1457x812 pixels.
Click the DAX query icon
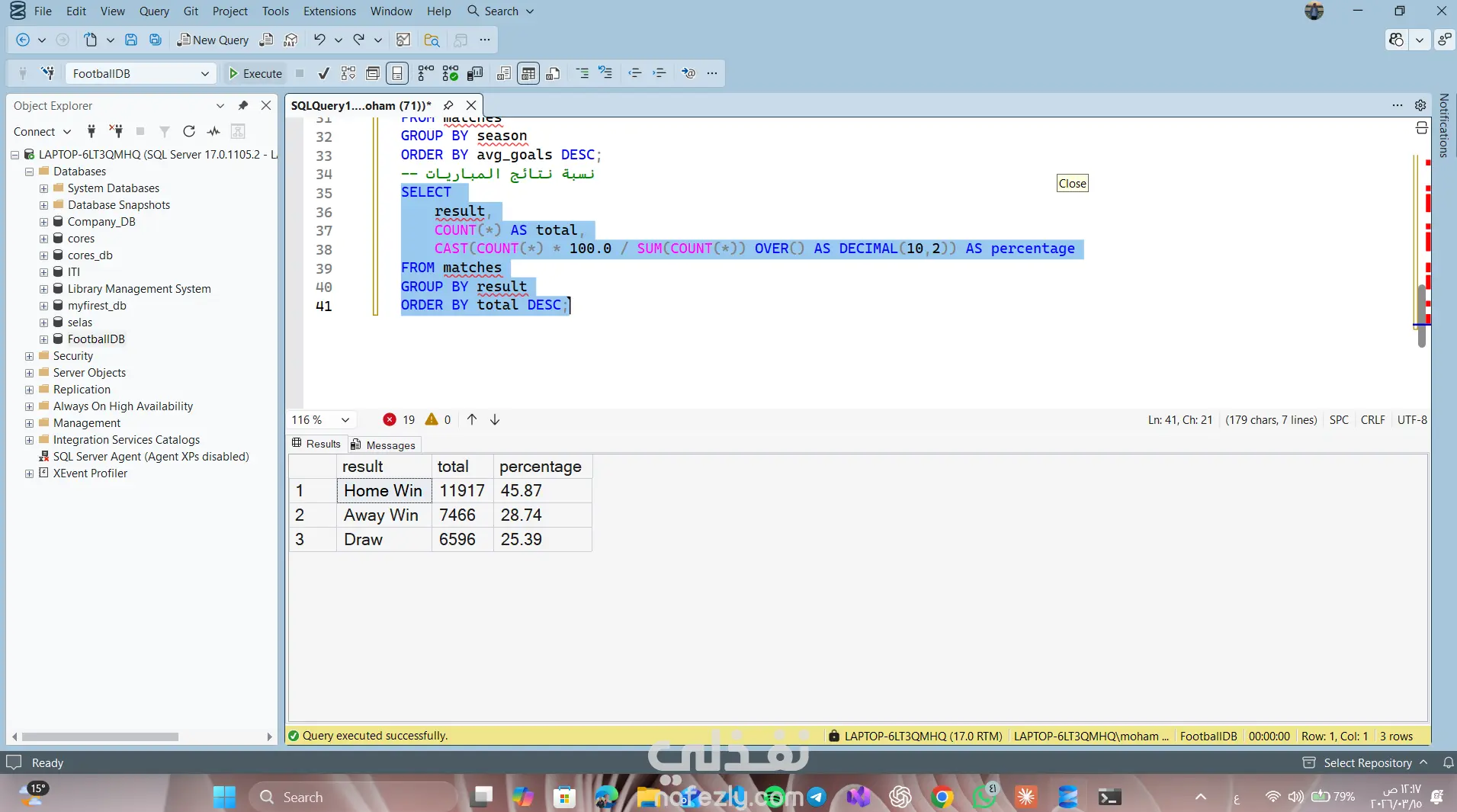pyautogui.click(x=290, y=40)
